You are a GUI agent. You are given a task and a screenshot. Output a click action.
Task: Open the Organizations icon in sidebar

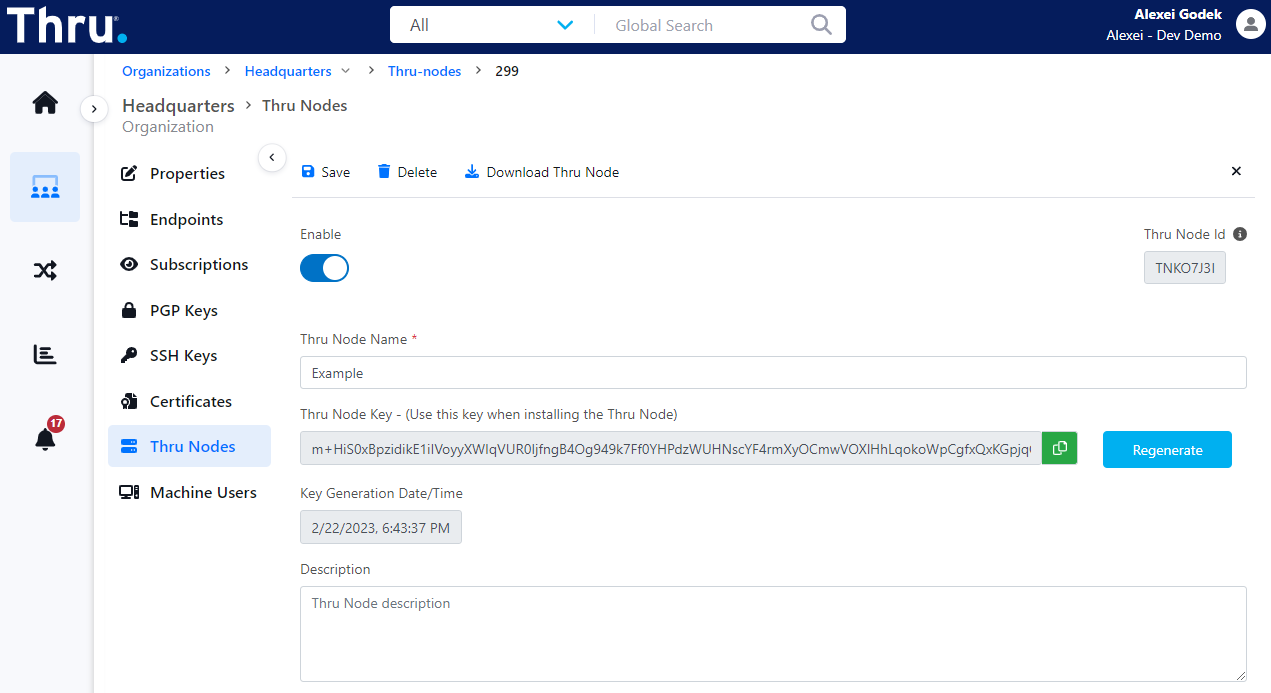coord(45,187)
